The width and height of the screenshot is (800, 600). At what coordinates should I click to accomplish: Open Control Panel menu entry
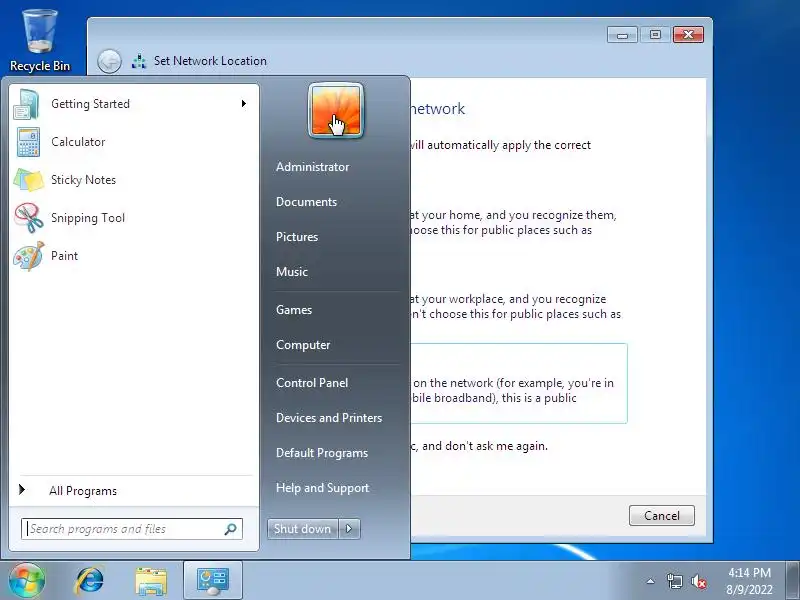tap(312, 383)
